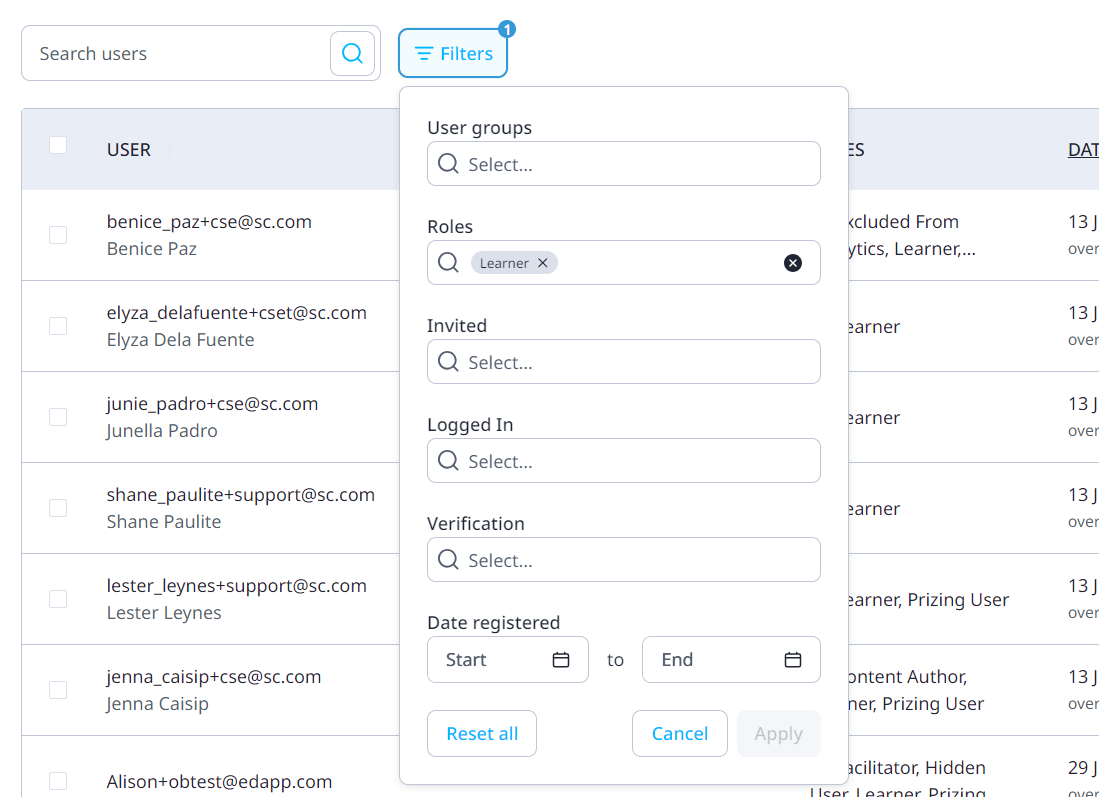Sort by the DATE column header

(x=1084, y=149)
